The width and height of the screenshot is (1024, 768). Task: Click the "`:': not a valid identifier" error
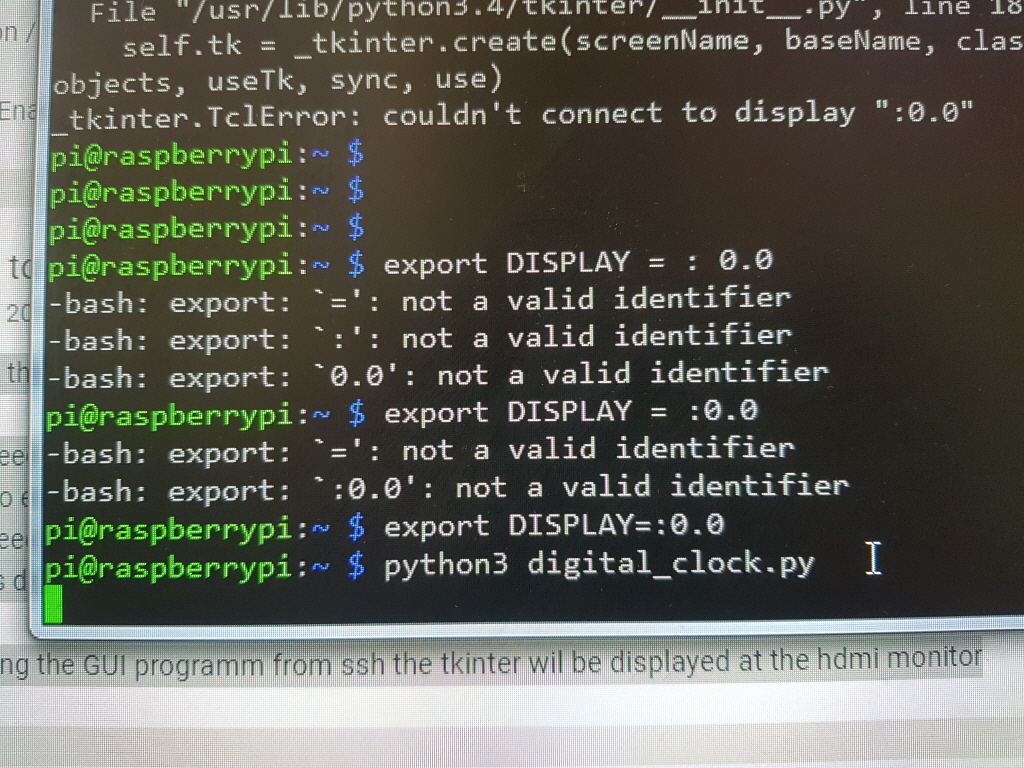coord(419,338)
